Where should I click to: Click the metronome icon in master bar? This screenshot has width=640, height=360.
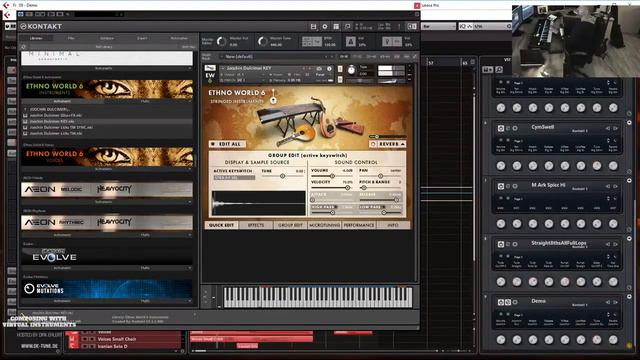coord(351,41)
